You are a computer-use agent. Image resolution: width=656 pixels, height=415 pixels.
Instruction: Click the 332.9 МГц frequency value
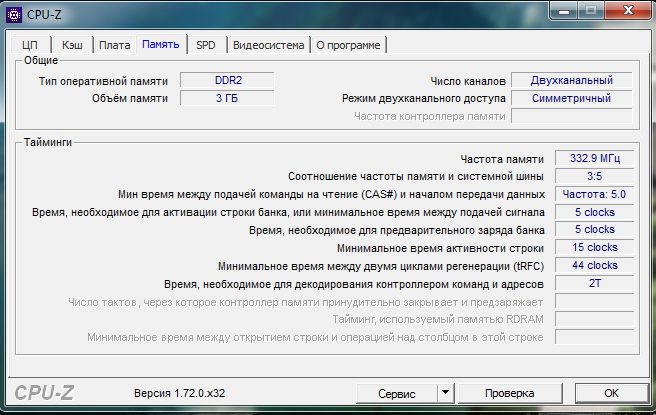(x=594, y=158)
